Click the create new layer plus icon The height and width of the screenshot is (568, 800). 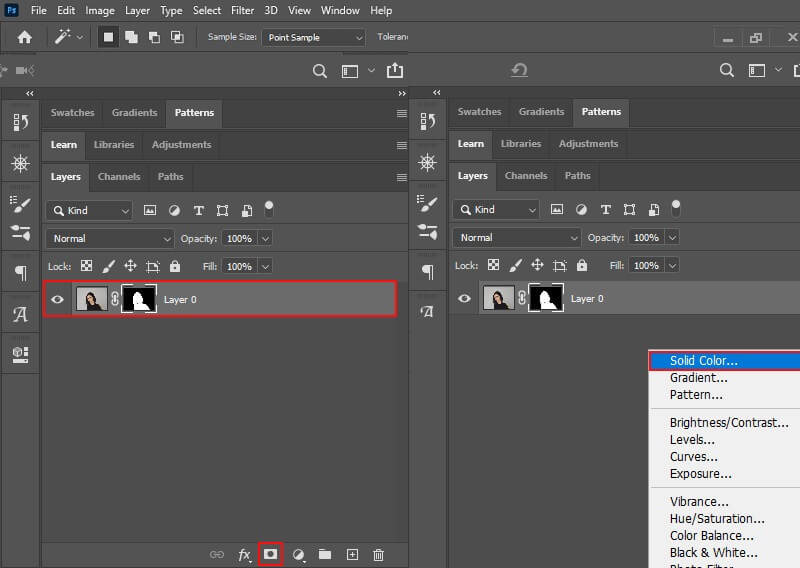point(352,554)
